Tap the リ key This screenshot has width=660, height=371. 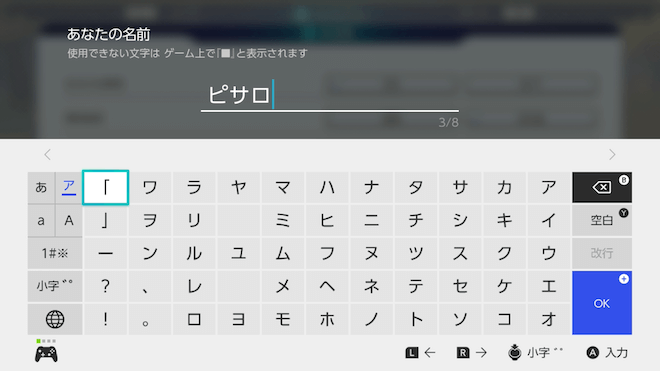pos(194,220)
